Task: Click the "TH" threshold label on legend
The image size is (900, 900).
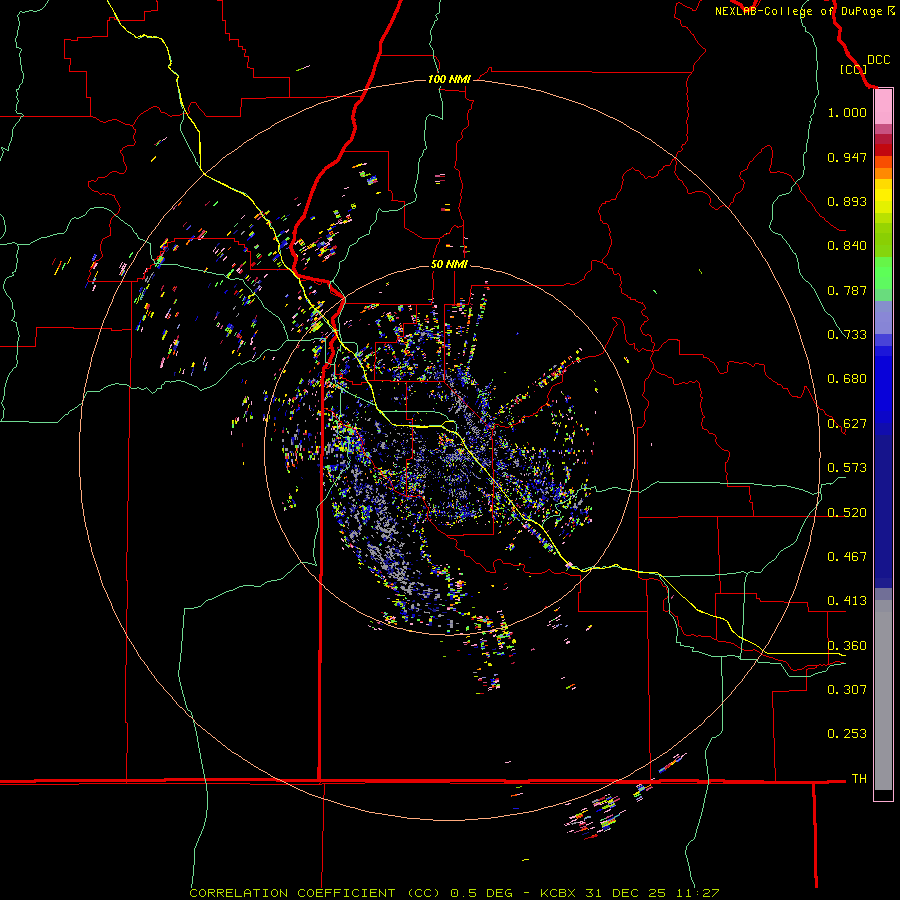Action: [859, 779]
